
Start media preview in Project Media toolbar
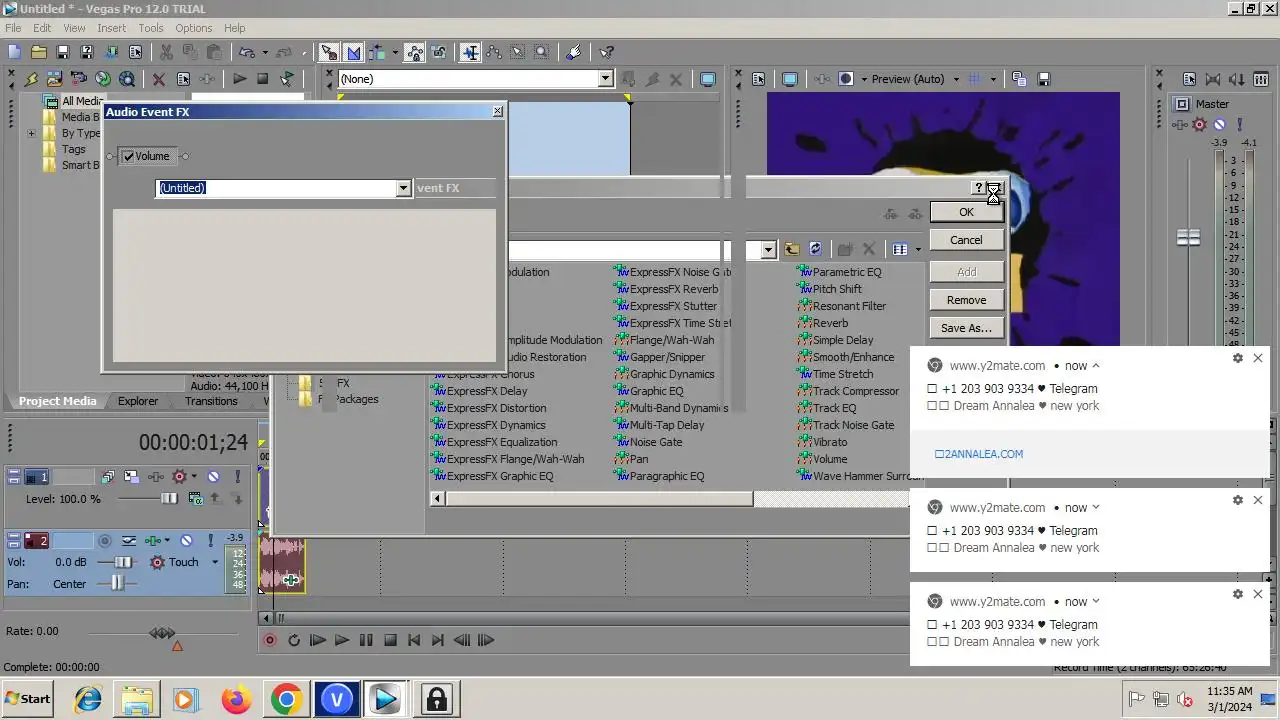pos(239,79)
